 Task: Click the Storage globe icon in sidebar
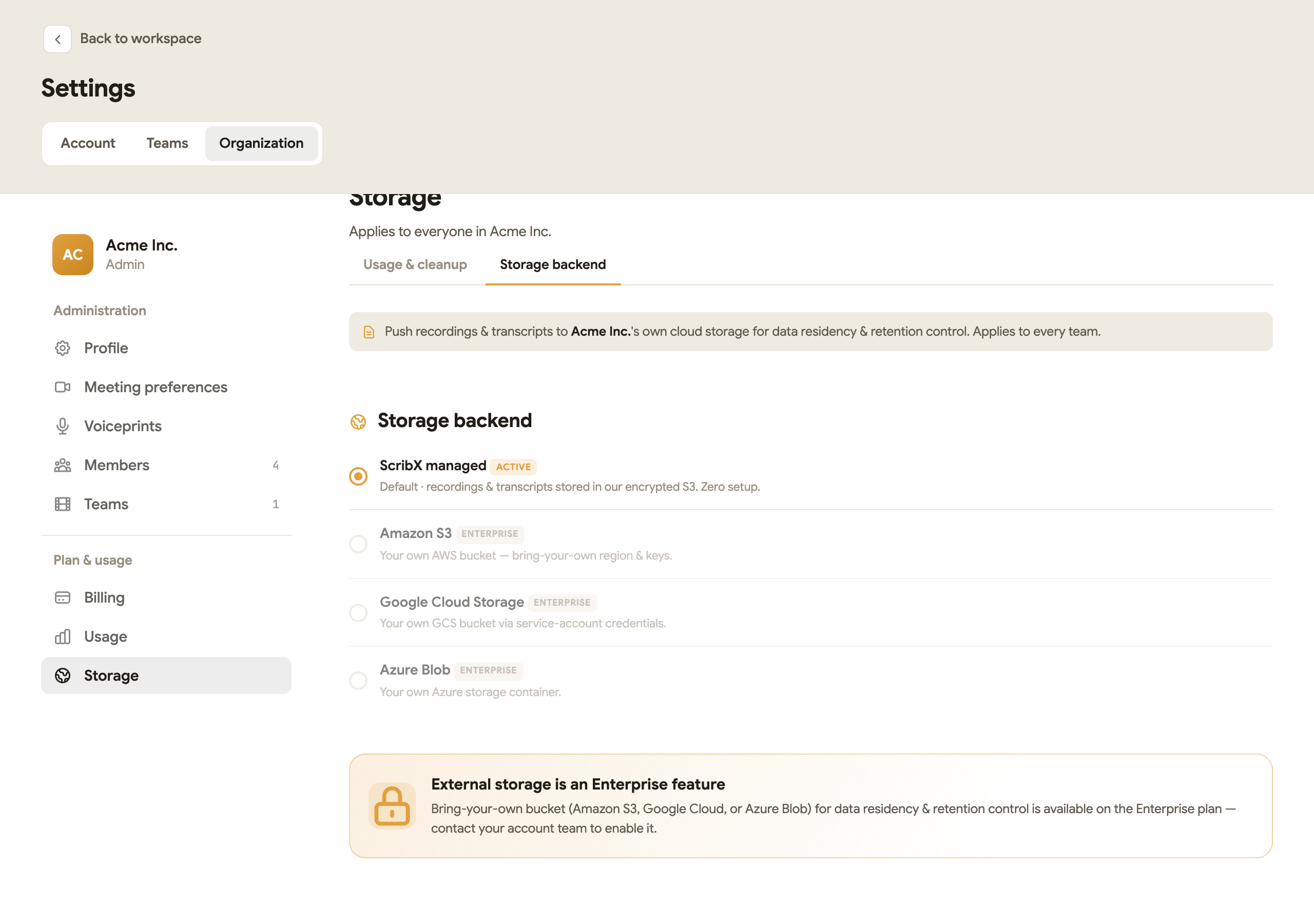63,676
